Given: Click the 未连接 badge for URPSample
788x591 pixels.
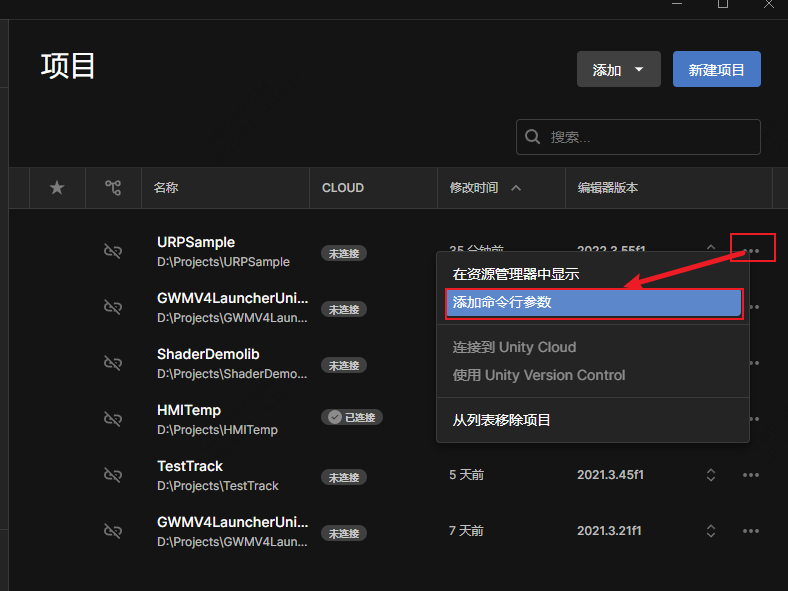Looking at the screenshot, I should pos(343,254).
